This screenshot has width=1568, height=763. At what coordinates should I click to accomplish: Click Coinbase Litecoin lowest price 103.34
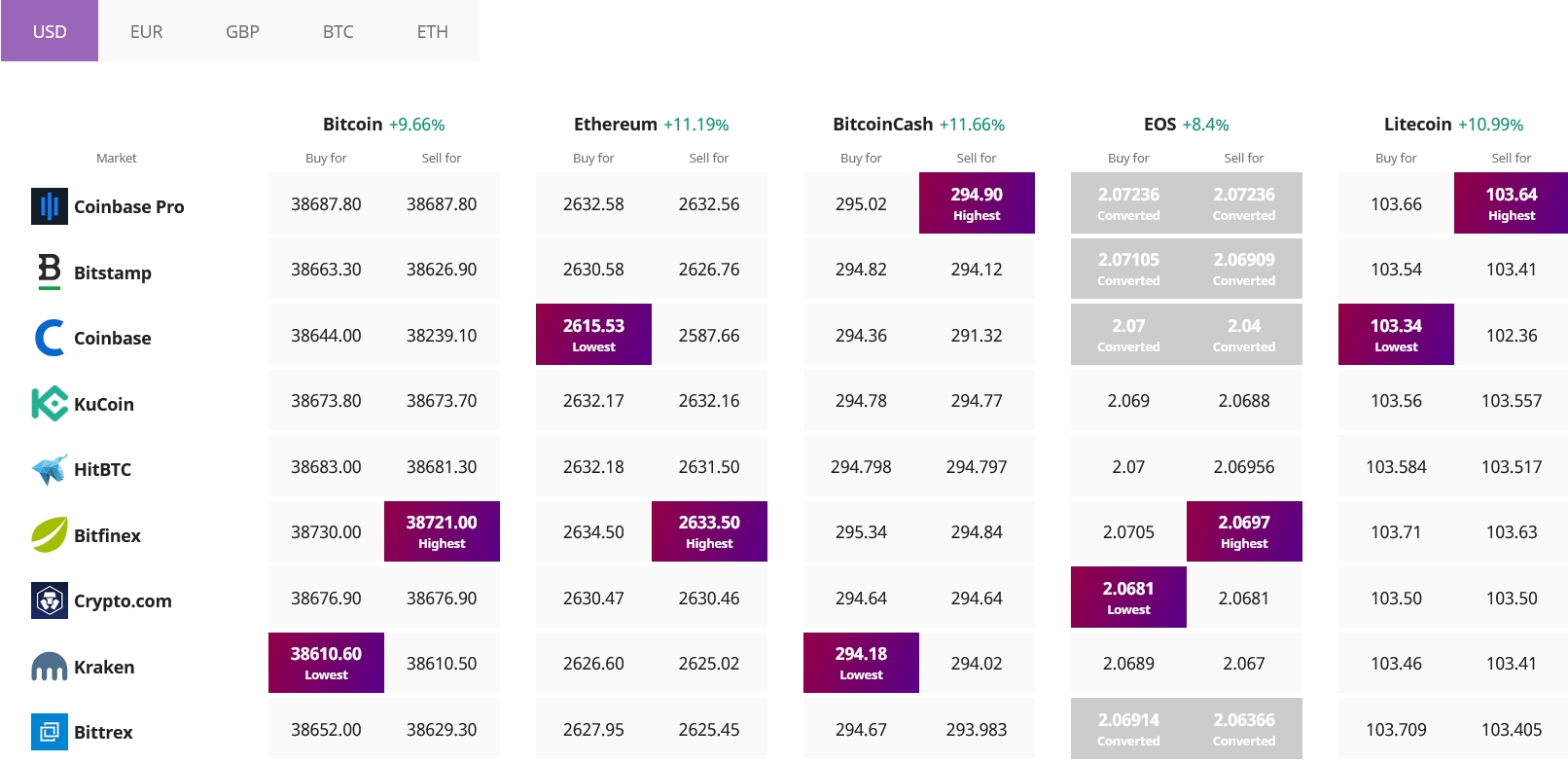[1396, 335]
